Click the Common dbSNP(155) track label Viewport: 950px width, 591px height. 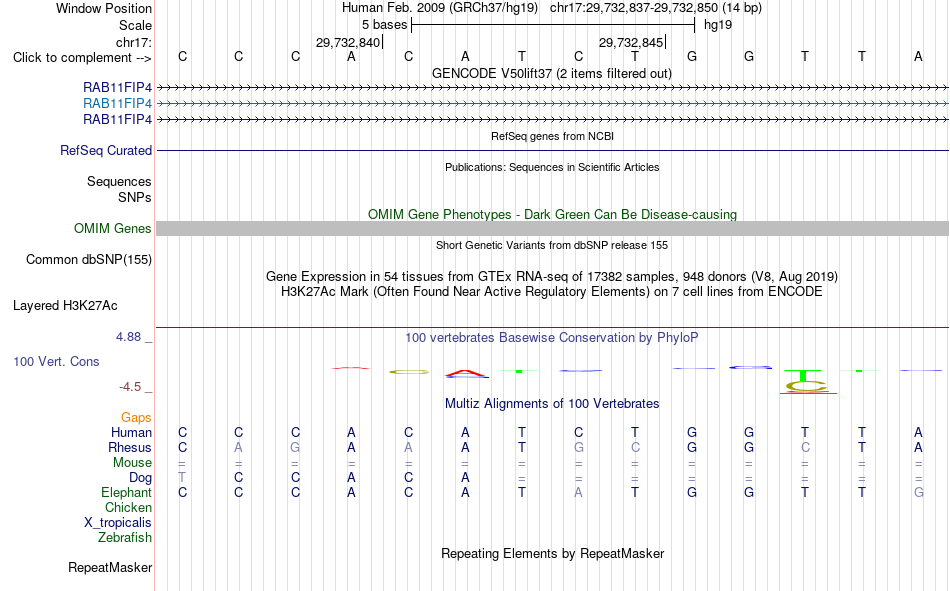pyautogui.click(x=88, y=259)
